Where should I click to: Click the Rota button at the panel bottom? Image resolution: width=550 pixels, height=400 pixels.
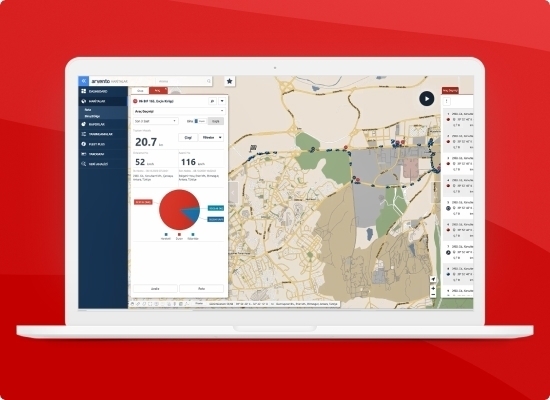pos(201,288)
